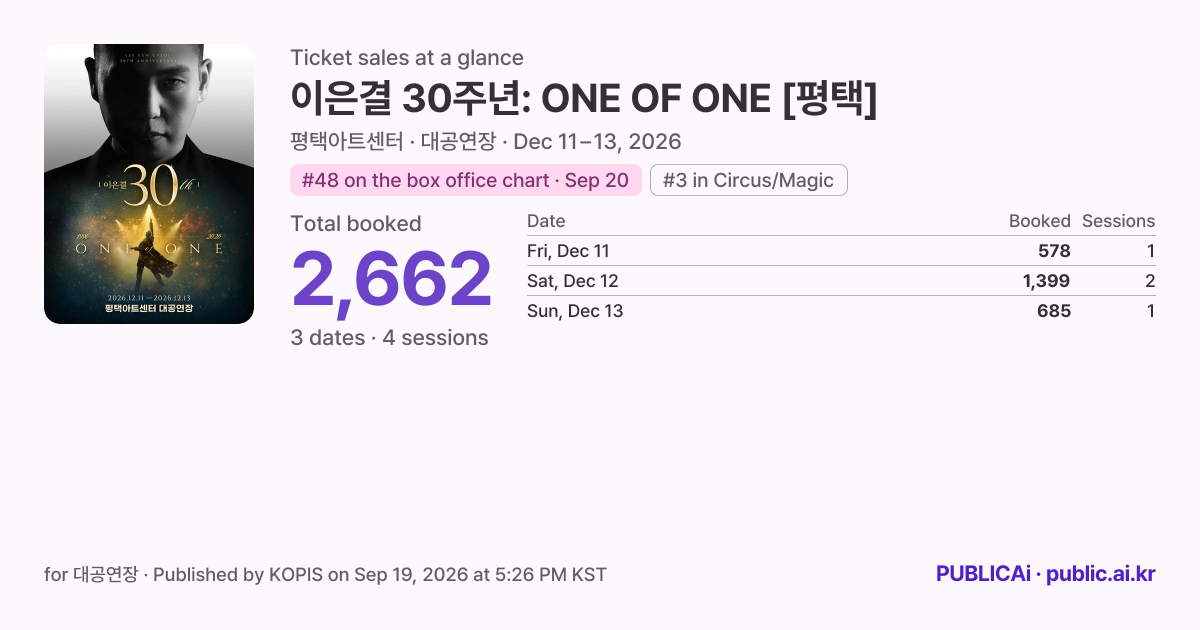
Task: Select the #3 in Circus/Magic badge
Action: tap(749, 180)
